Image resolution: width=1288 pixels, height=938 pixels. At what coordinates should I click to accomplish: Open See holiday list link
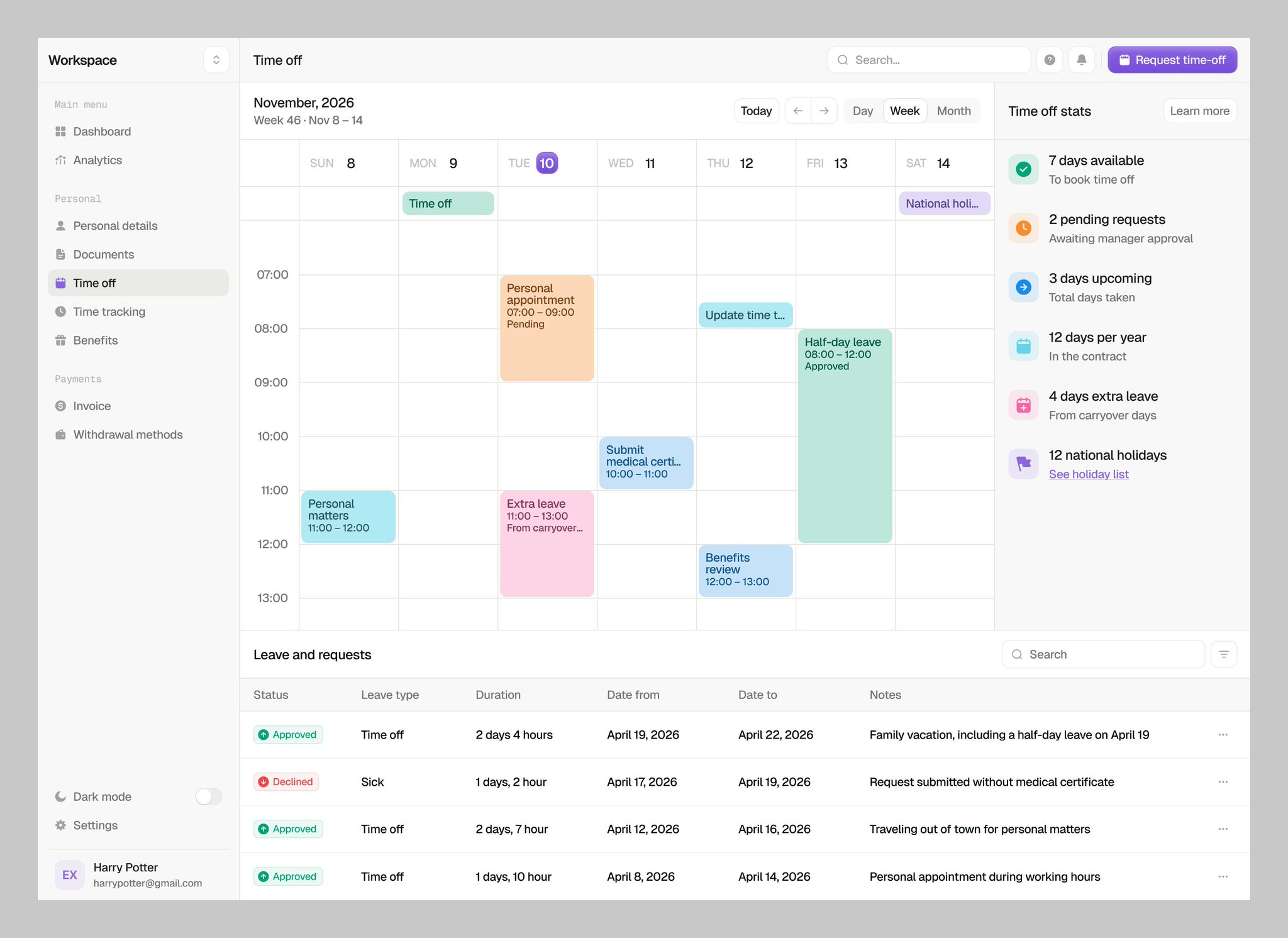click(x=1089, y=474)
